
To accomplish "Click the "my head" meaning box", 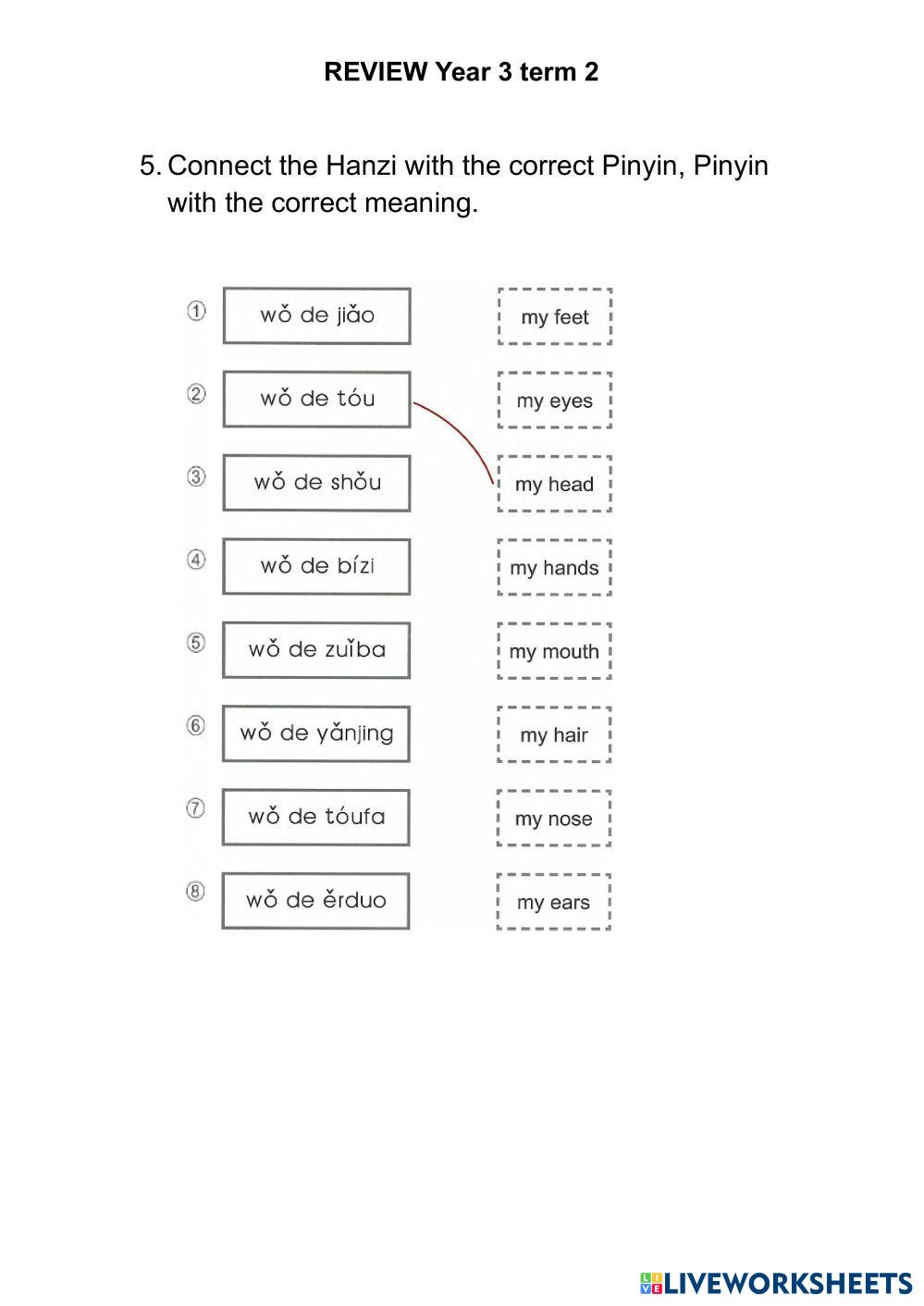I will pyautogui.click(x=555, y=484).
